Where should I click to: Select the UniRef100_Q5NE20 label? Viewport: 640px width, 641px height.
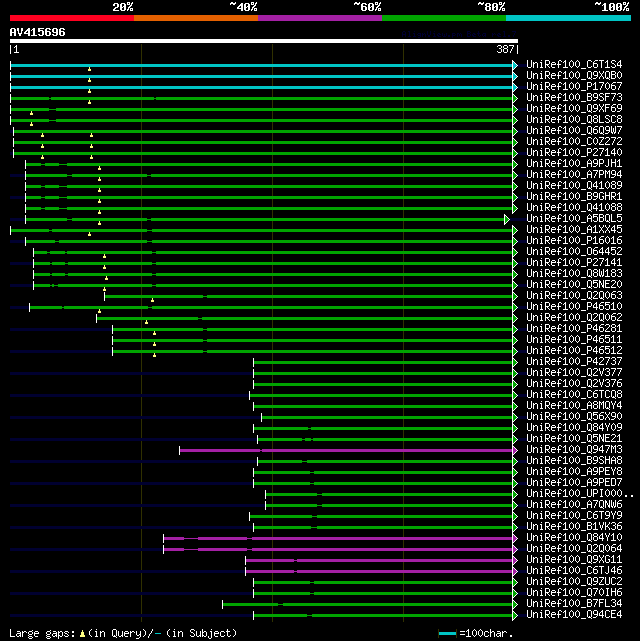574,285
